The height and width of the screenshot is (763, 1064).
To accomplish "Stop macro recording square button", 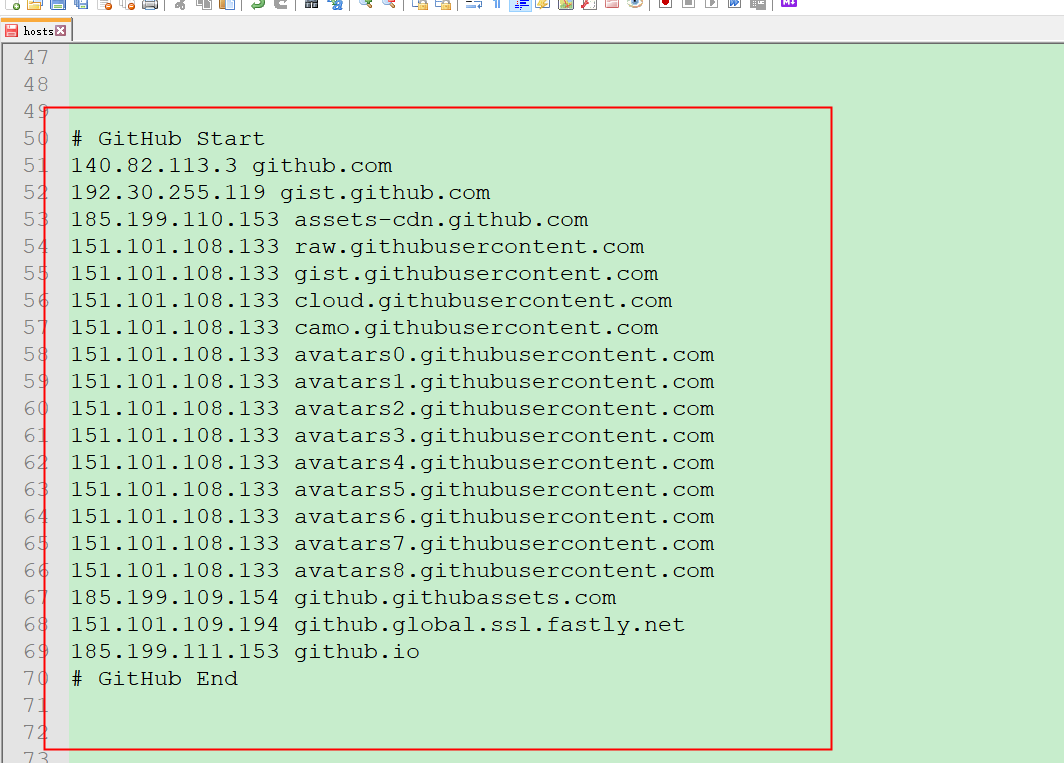I will click(689, 3).
